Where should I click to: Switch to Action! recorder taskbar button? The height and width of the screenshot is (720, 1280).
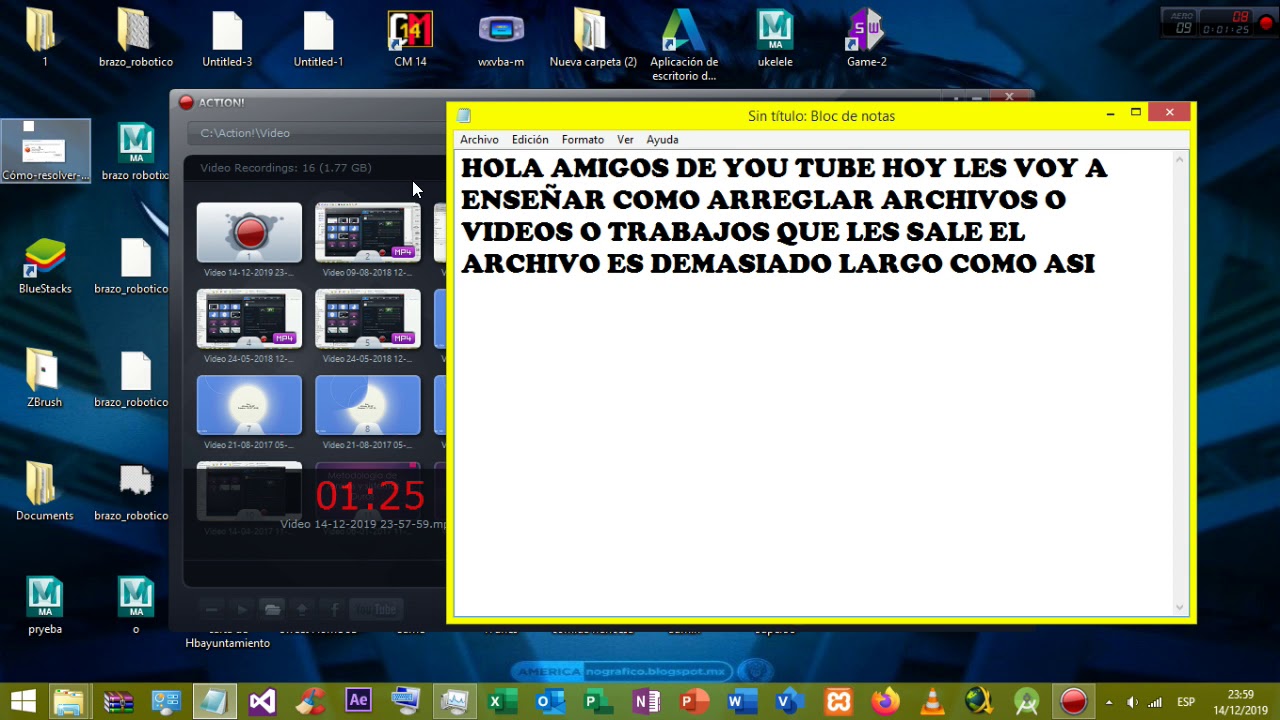click(x=1073, y=701)
